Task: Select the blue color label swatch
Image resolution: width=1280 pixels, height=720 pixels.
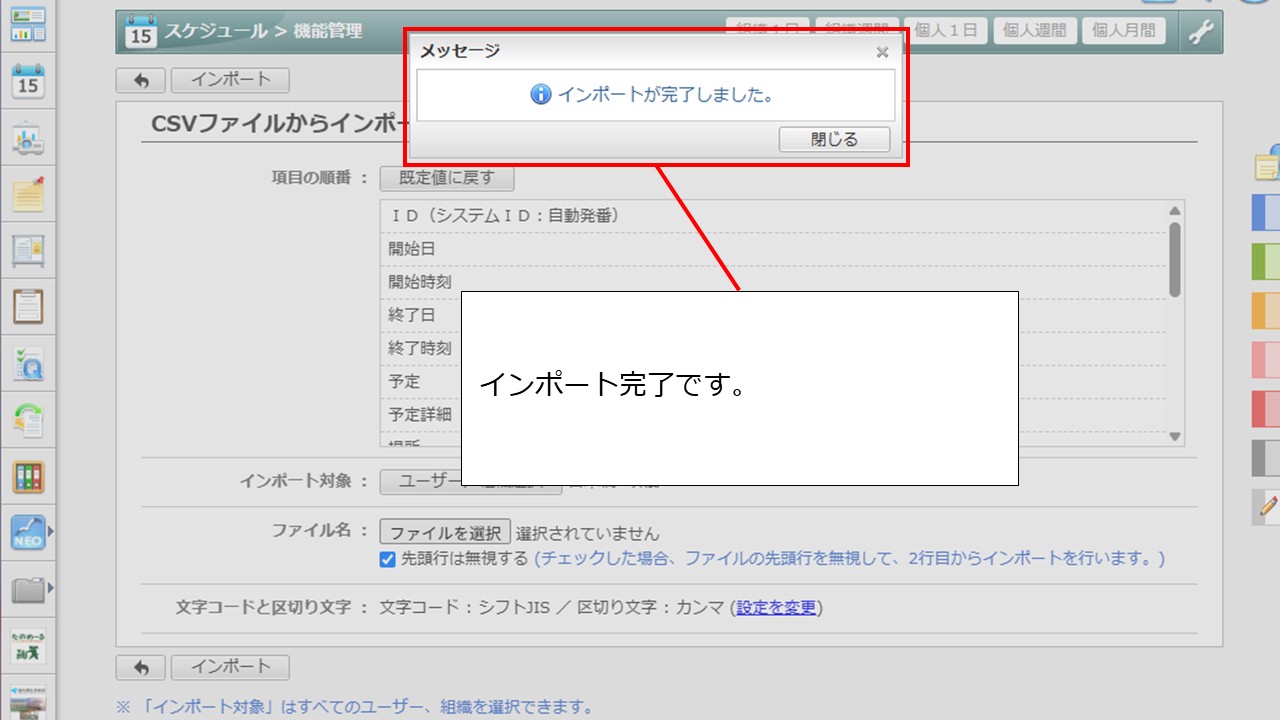Action: click(x=1265, y=212)
